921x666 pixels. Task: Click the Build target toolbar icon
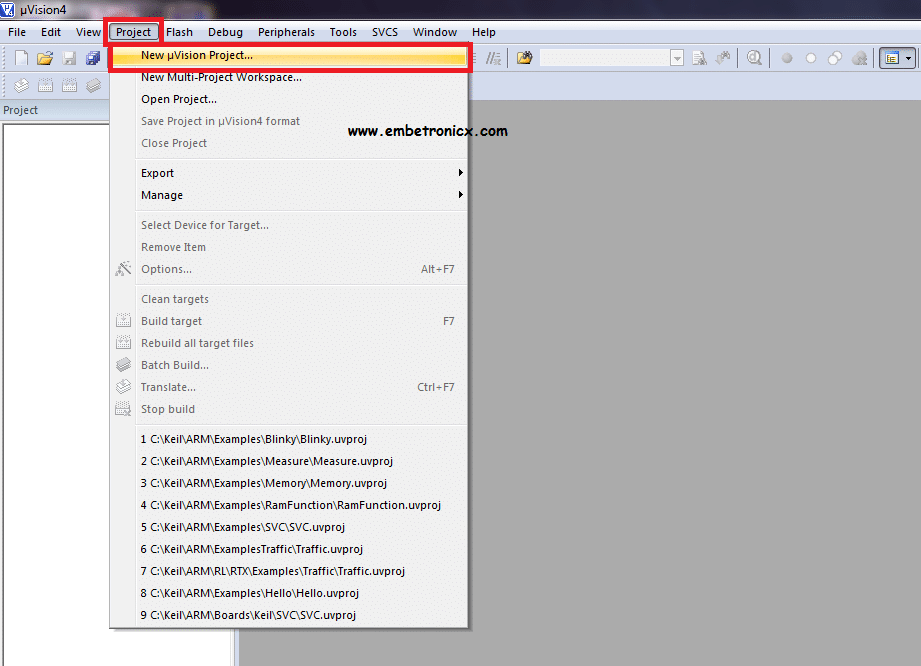tap(45, 86)
